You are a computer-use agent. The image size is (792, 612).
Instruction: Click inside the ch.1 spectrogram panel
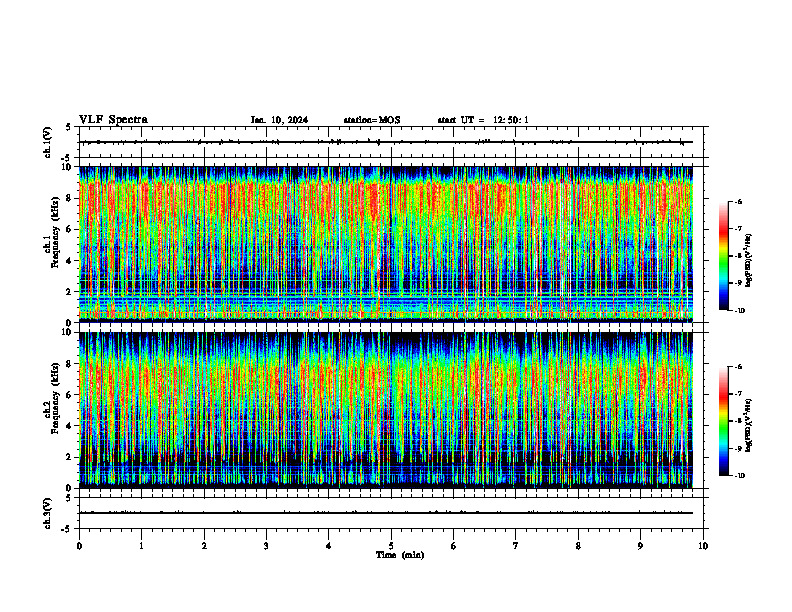[386, 244]
